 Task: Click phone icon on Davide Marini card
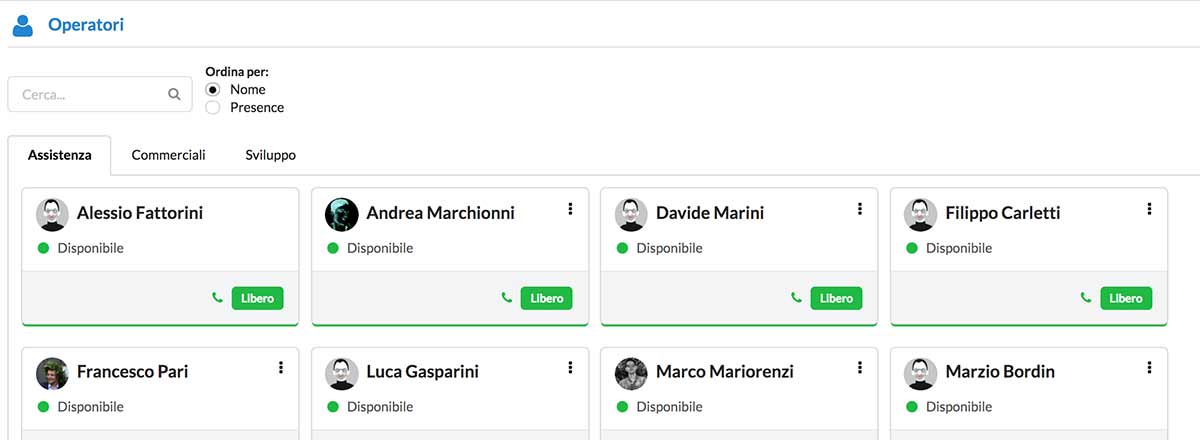pyautogui.click(x=796, y=298)
